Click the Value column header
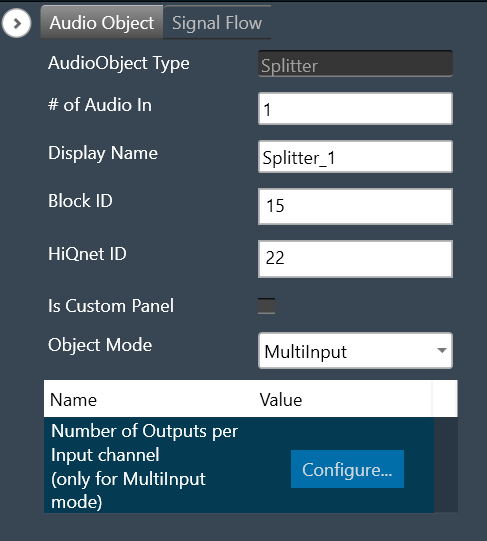 pyautogui.click(x=281, y=400)
